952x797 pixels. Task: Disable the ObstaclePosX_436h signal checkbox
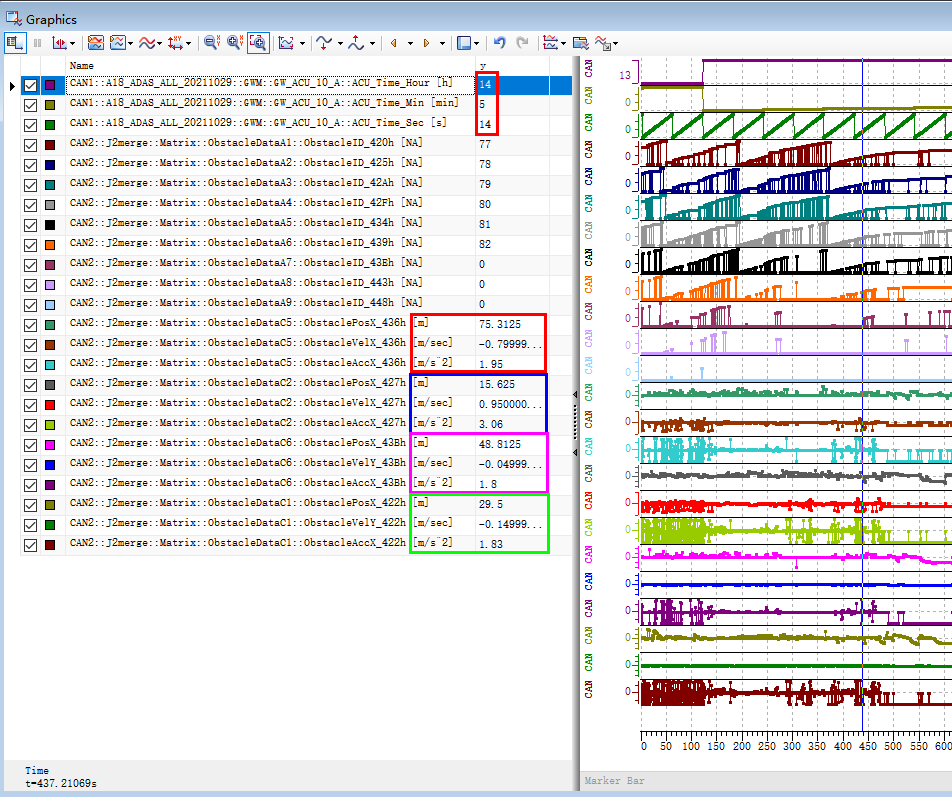click(30, 325)
